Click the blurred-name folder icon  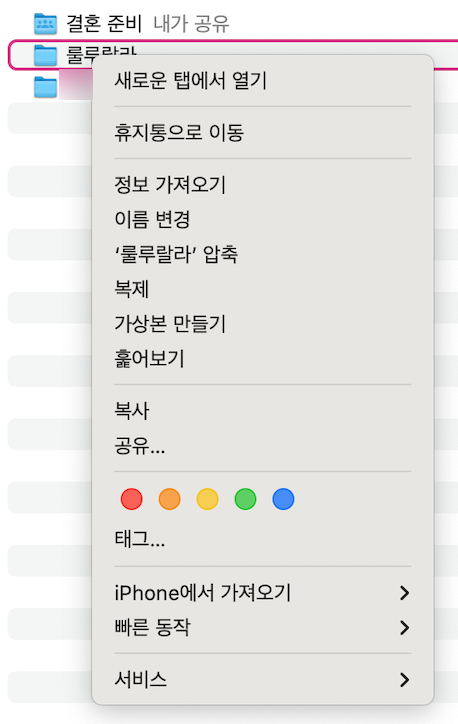click(x=46, y=87)
